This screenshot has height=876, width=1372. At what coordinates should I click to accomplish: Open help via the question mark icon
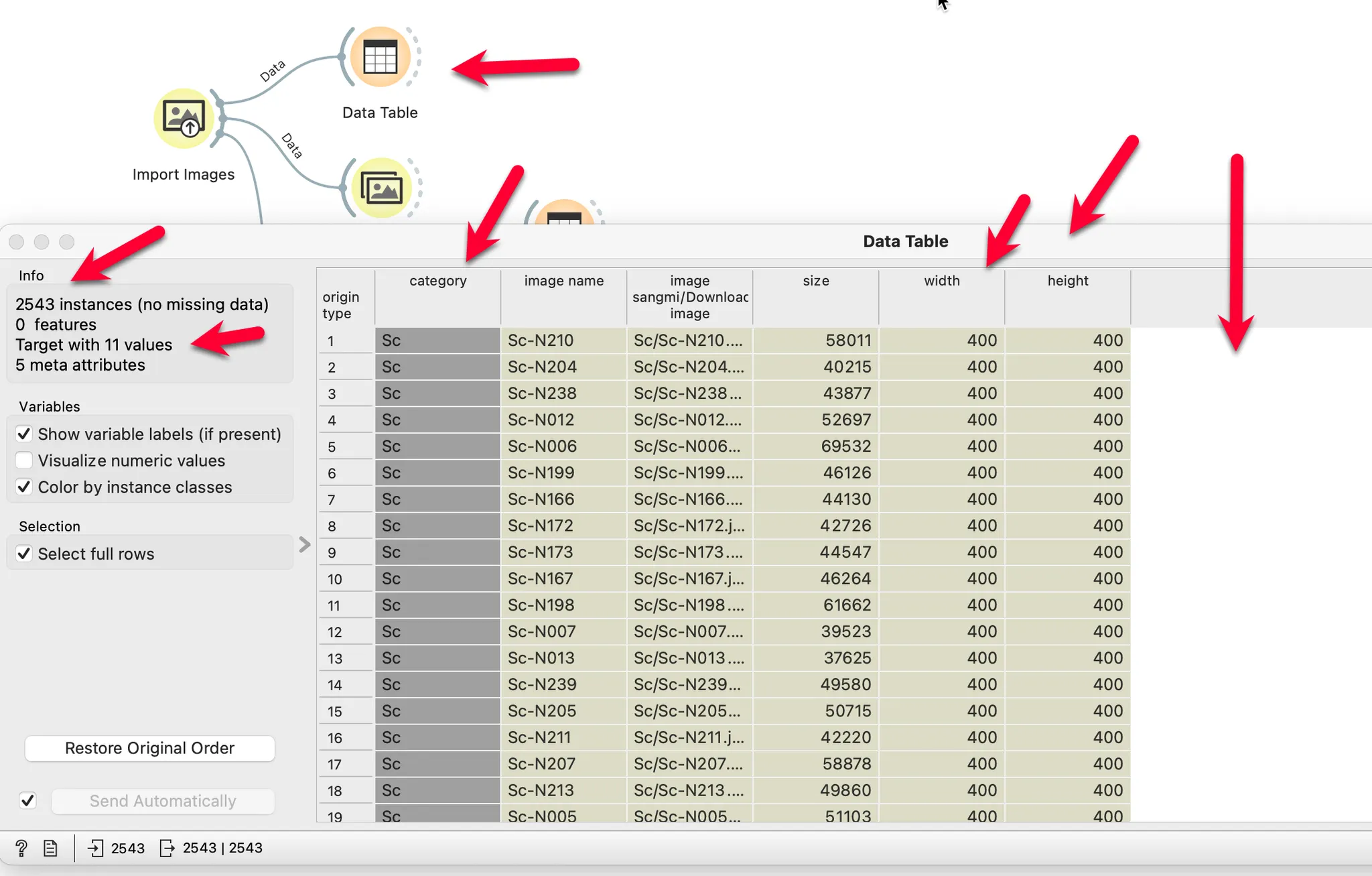pyautogui.click(x=21, y=849)
